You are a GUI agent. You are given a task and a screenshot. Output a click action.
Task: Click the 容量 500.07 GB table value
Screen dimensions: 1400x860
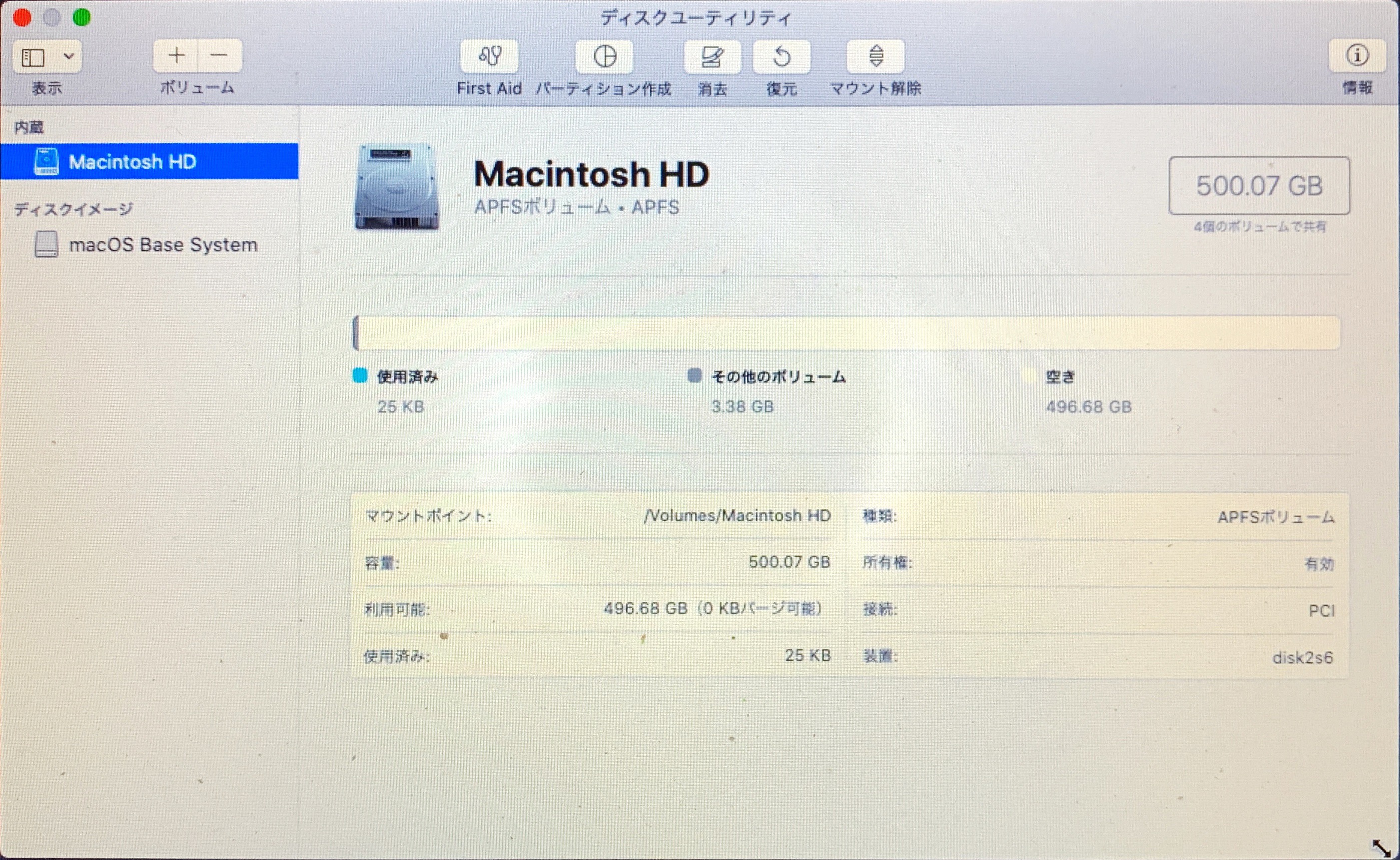click(x=789, y=562)
